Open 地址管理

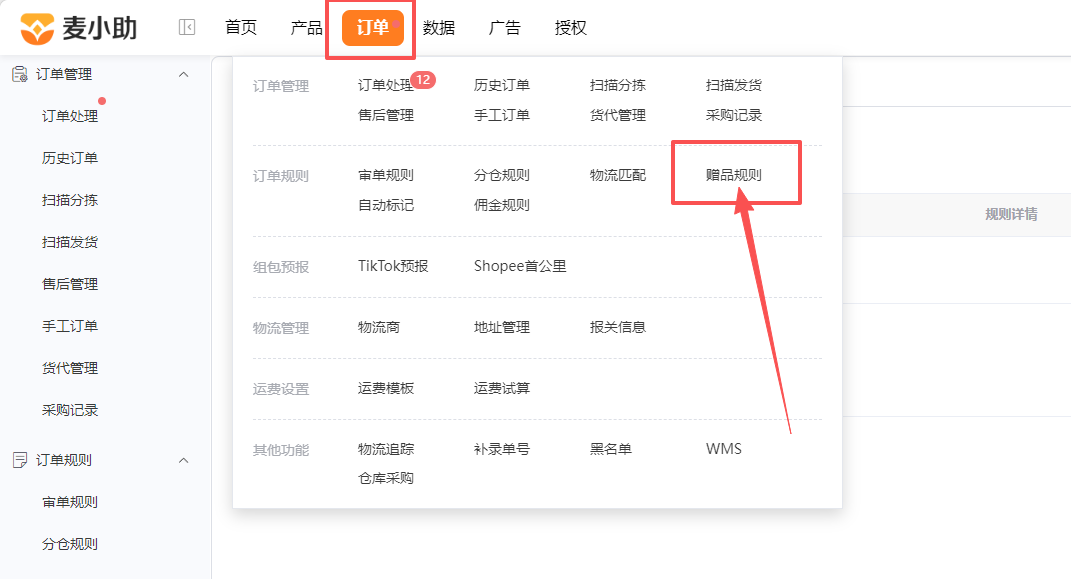pos(502,328)
